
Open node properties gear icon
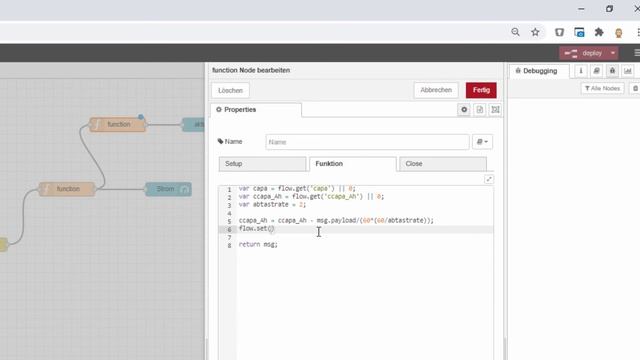coord(464,110)
